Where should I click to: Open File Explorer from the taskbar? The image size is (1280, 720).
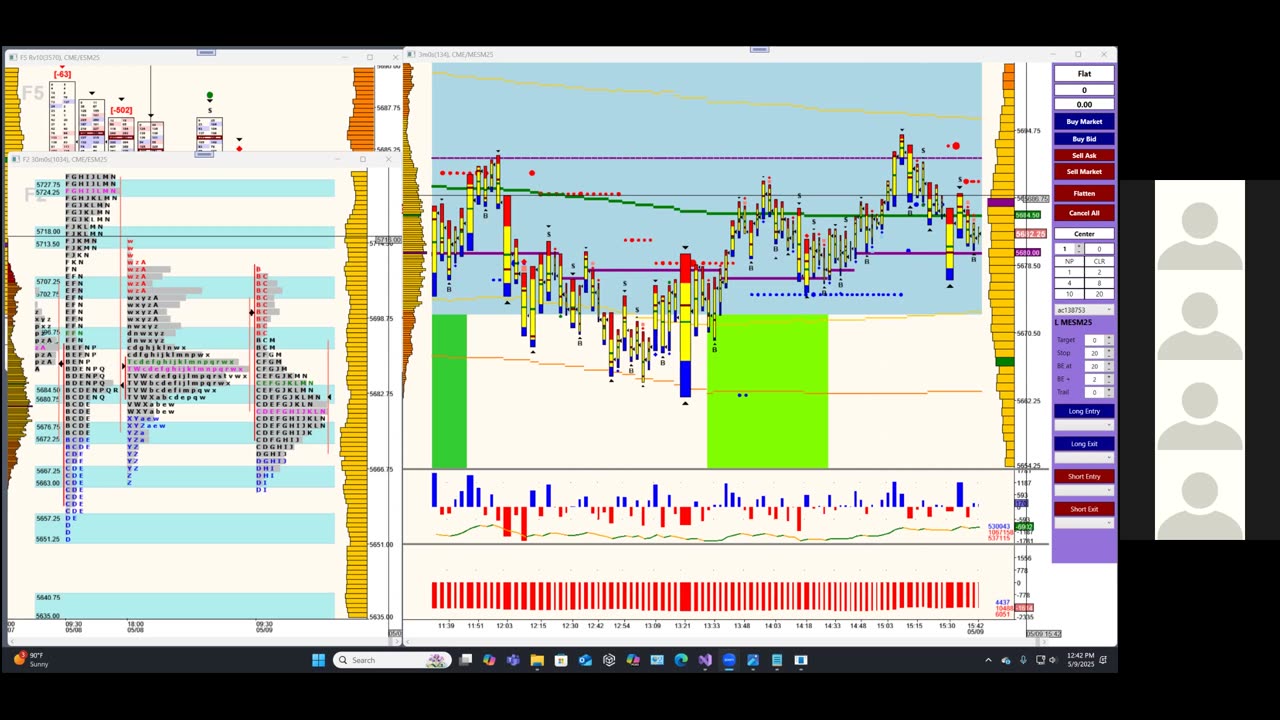point(537,660)
